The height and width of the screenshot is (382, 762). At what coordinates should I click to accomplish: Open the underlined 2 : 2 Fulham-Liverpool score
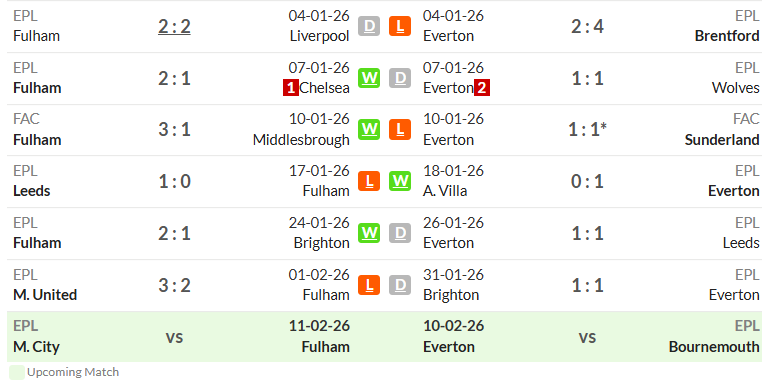tap(174, 26)
